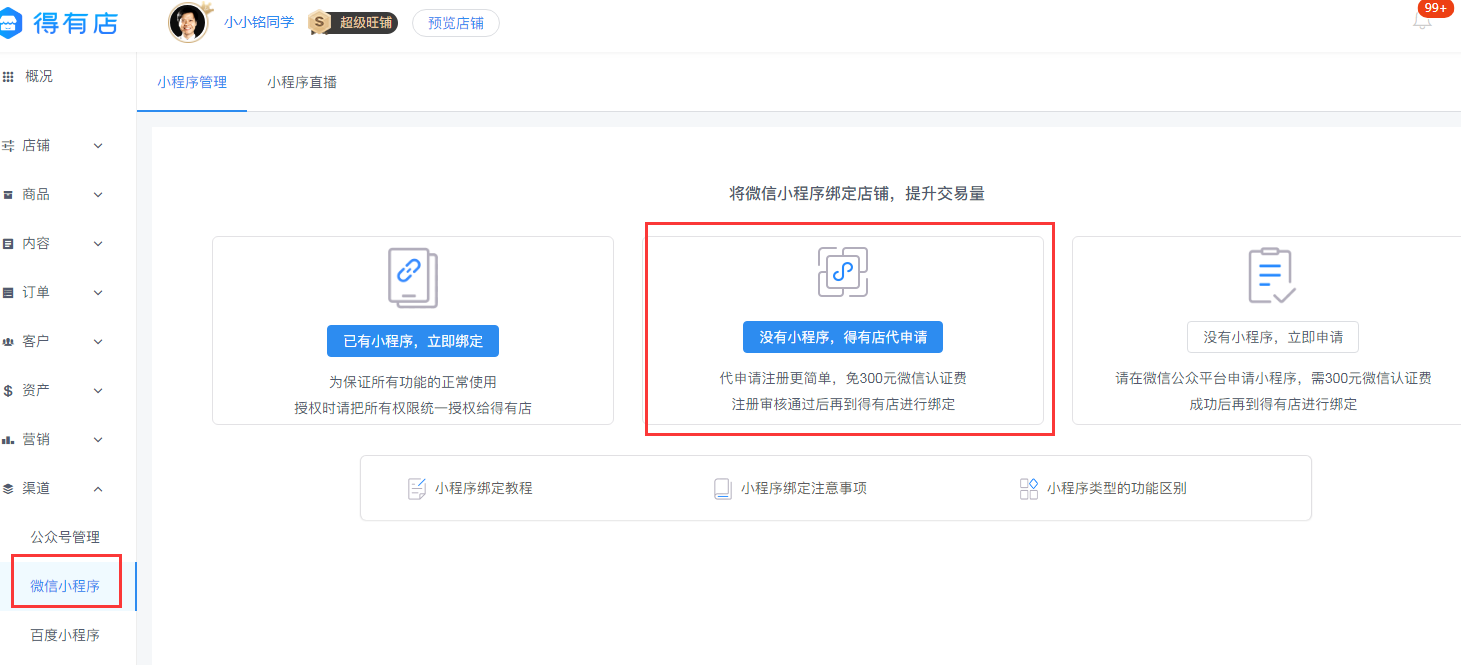Click the gold S badge icon
The width and height of the screenshot is (1461, 665).
[320, 22]
